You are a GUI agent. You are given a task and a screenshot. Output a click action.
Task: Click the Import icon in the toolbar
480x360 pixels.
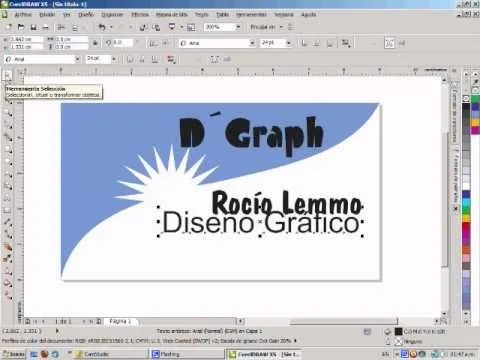[x=143, y=27]
